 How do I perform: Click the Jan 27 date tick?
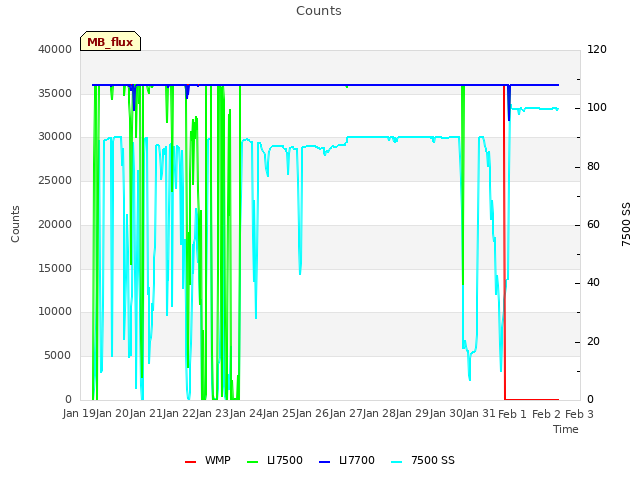[x=347, y=413]
